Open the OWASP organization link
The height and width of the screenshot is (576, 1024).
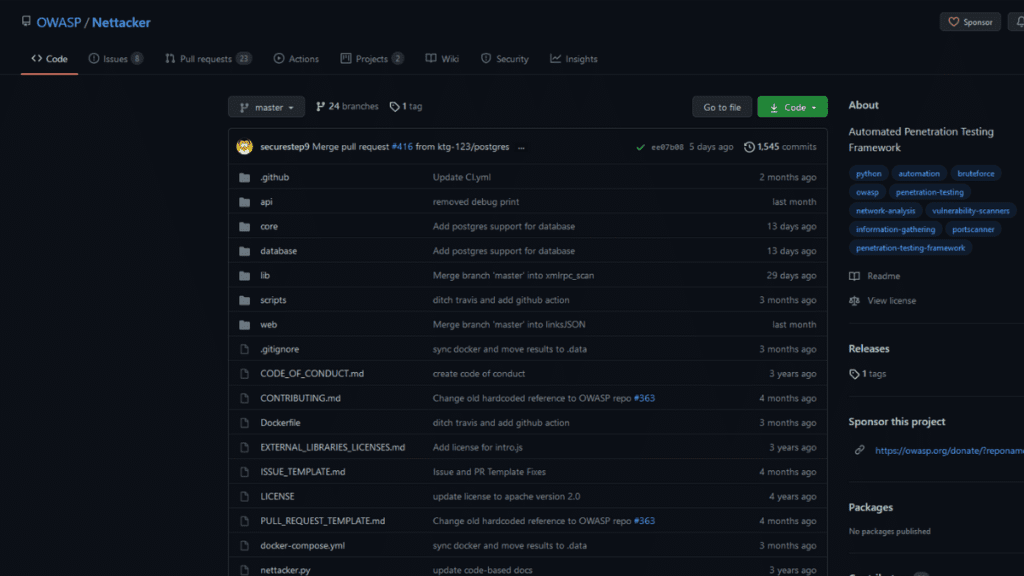tap(59, 22)
